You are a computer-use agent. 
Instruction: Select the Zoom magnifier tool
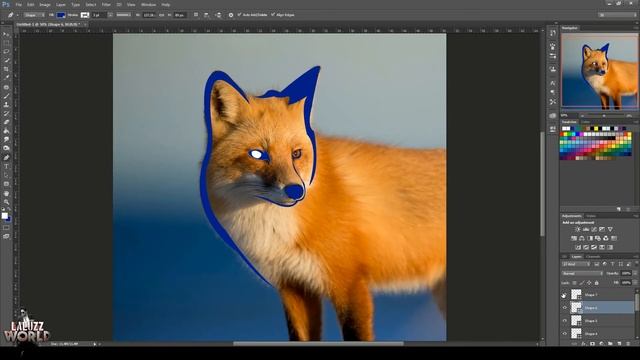point(6,202)
